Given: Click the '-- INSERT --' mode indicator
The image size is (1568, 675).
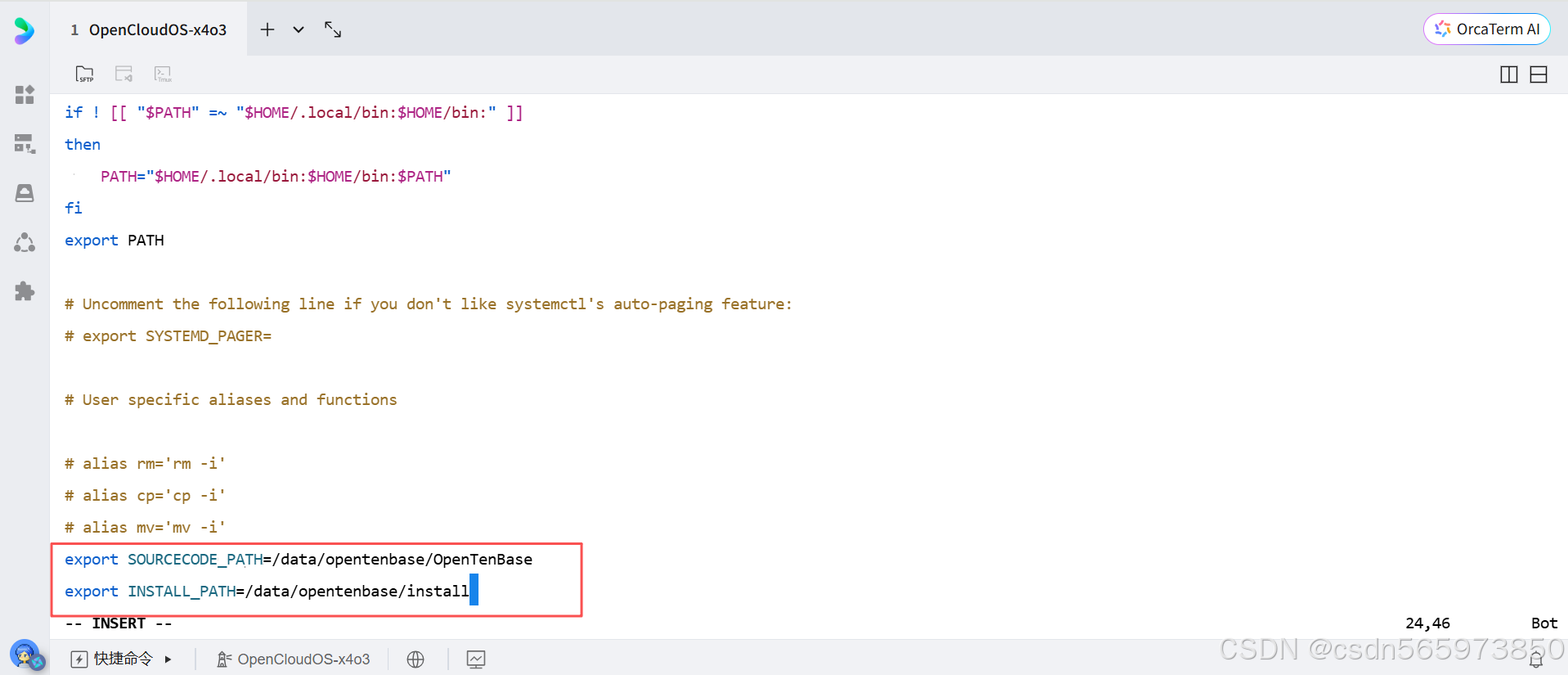Looking at the screenshot, I should (119, 623).
